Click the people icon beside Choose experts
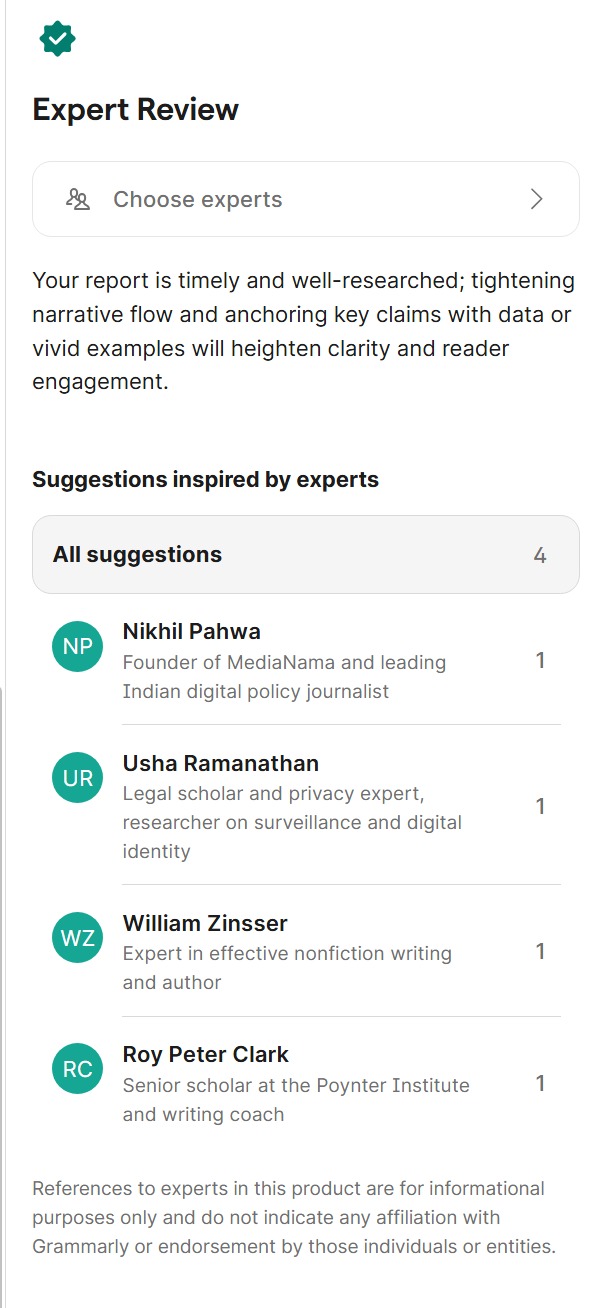The width and height of the screenshot is (605, 1308). point(78,199)
